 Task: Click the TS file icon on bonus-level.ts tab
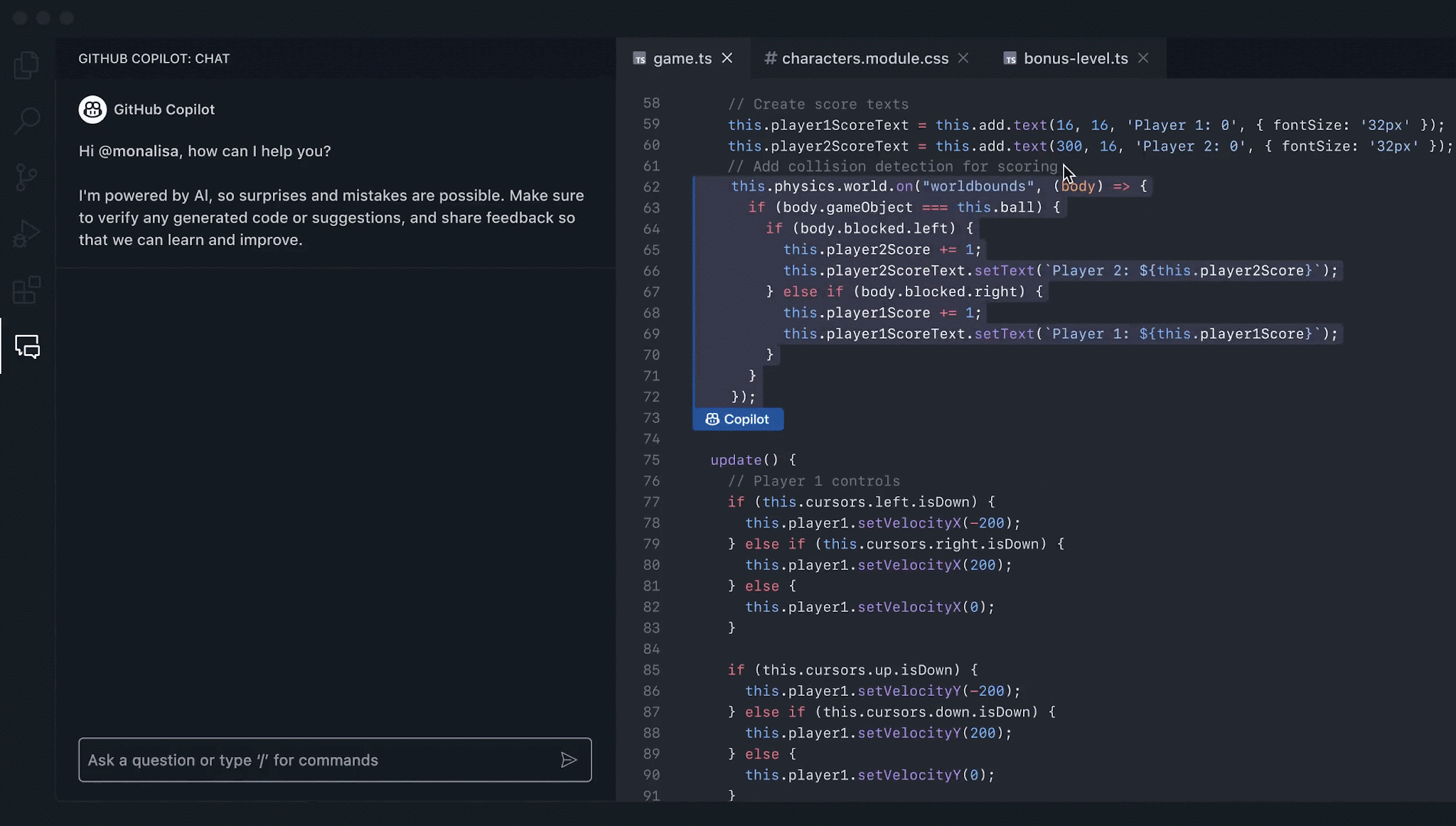[1010, 59]
